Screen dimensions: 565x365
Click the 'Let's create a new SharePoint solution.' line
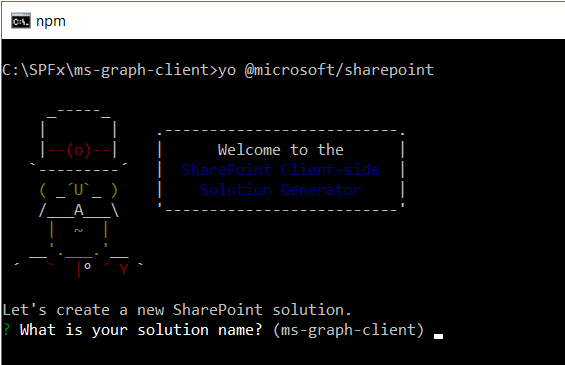point(177,310)
